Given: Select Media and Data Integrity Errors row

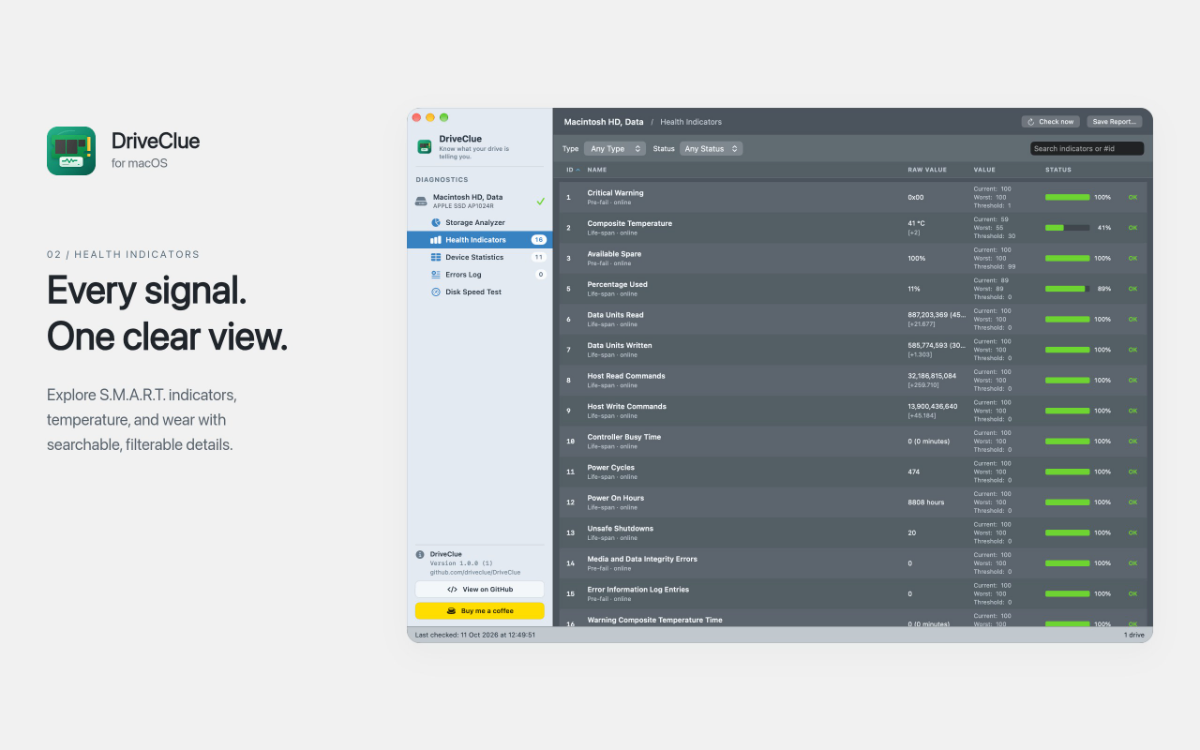Looking at the screenshot, I should point(853,564).
